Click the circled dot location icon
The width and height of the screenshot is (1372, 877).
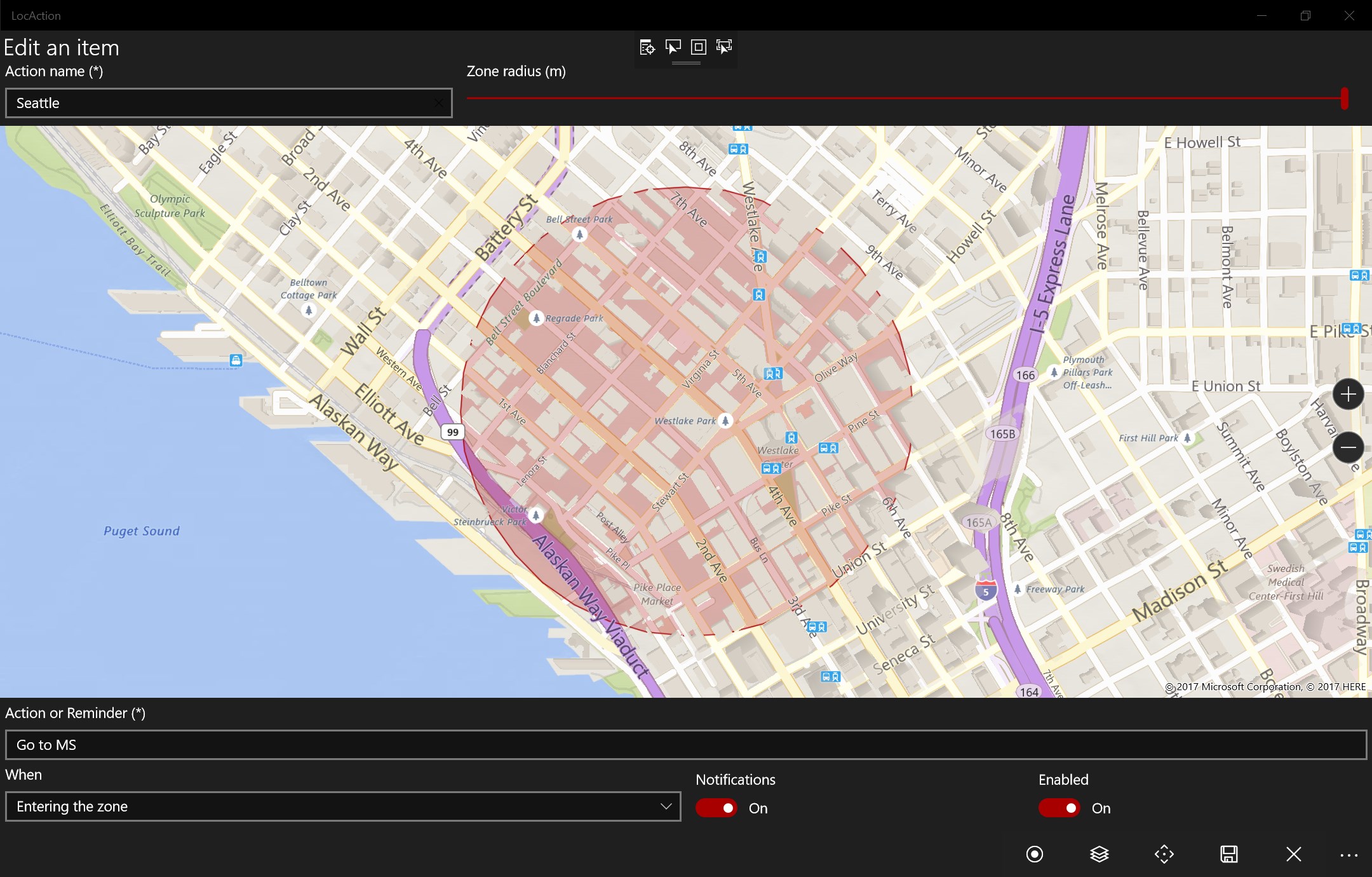(x=1034, y=854)
